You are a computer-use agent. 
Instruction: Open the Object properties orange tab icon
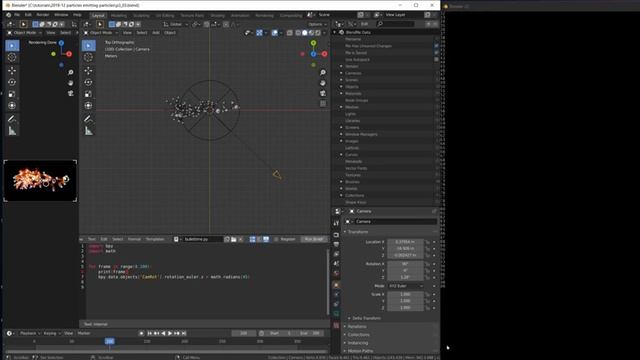336,284
